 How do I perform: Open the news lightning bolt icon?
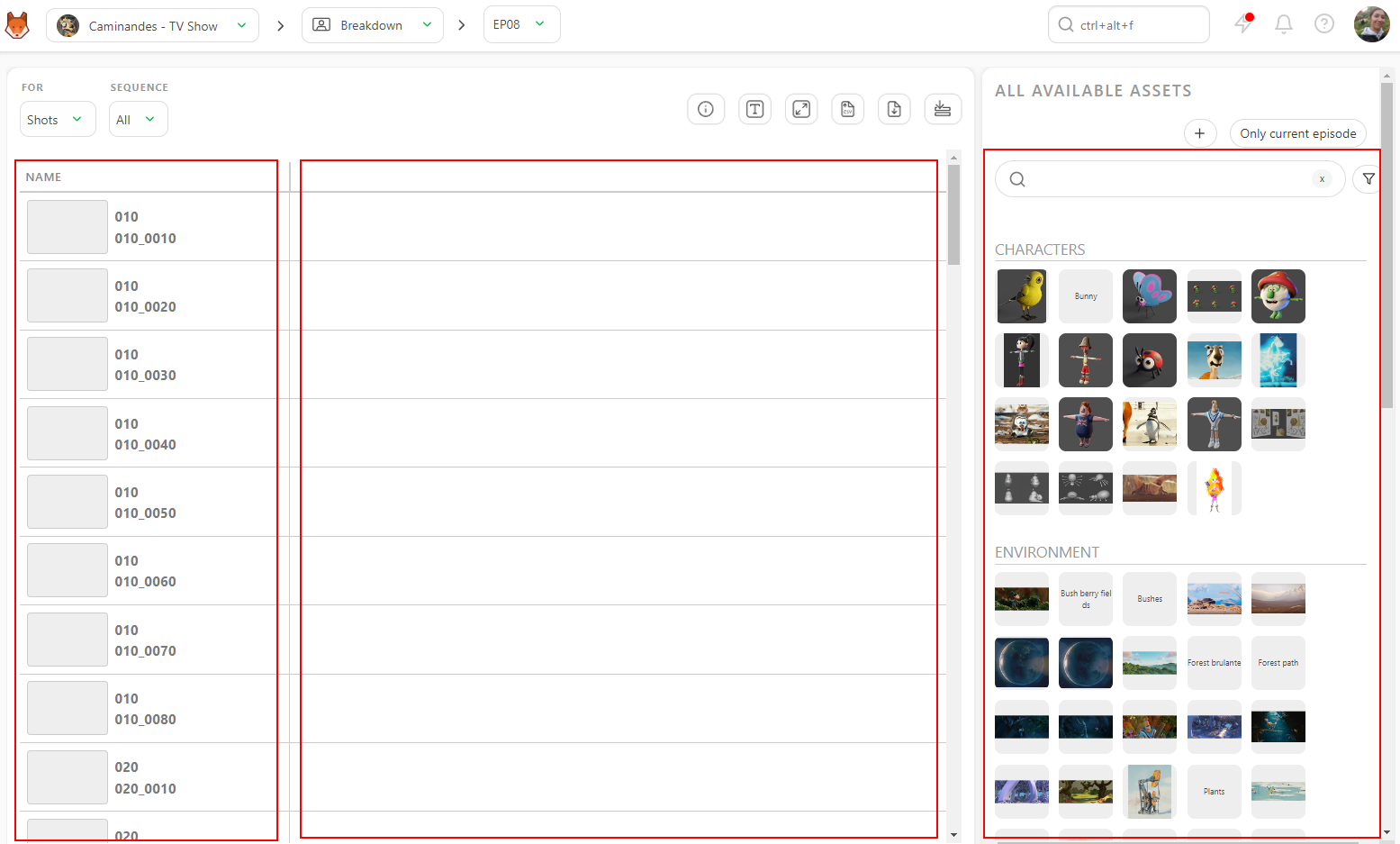tap(1243, 24)
